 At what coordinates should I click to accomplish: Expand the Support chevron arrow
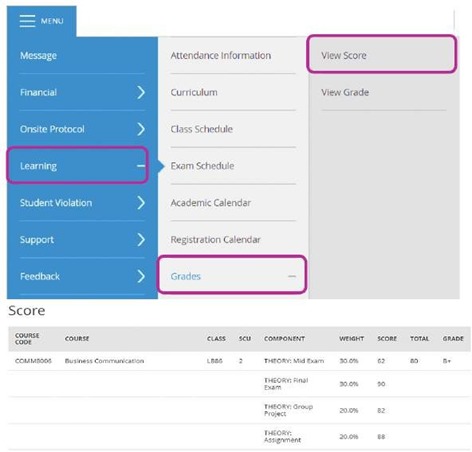pyautogui.click(x=141, y=239)
